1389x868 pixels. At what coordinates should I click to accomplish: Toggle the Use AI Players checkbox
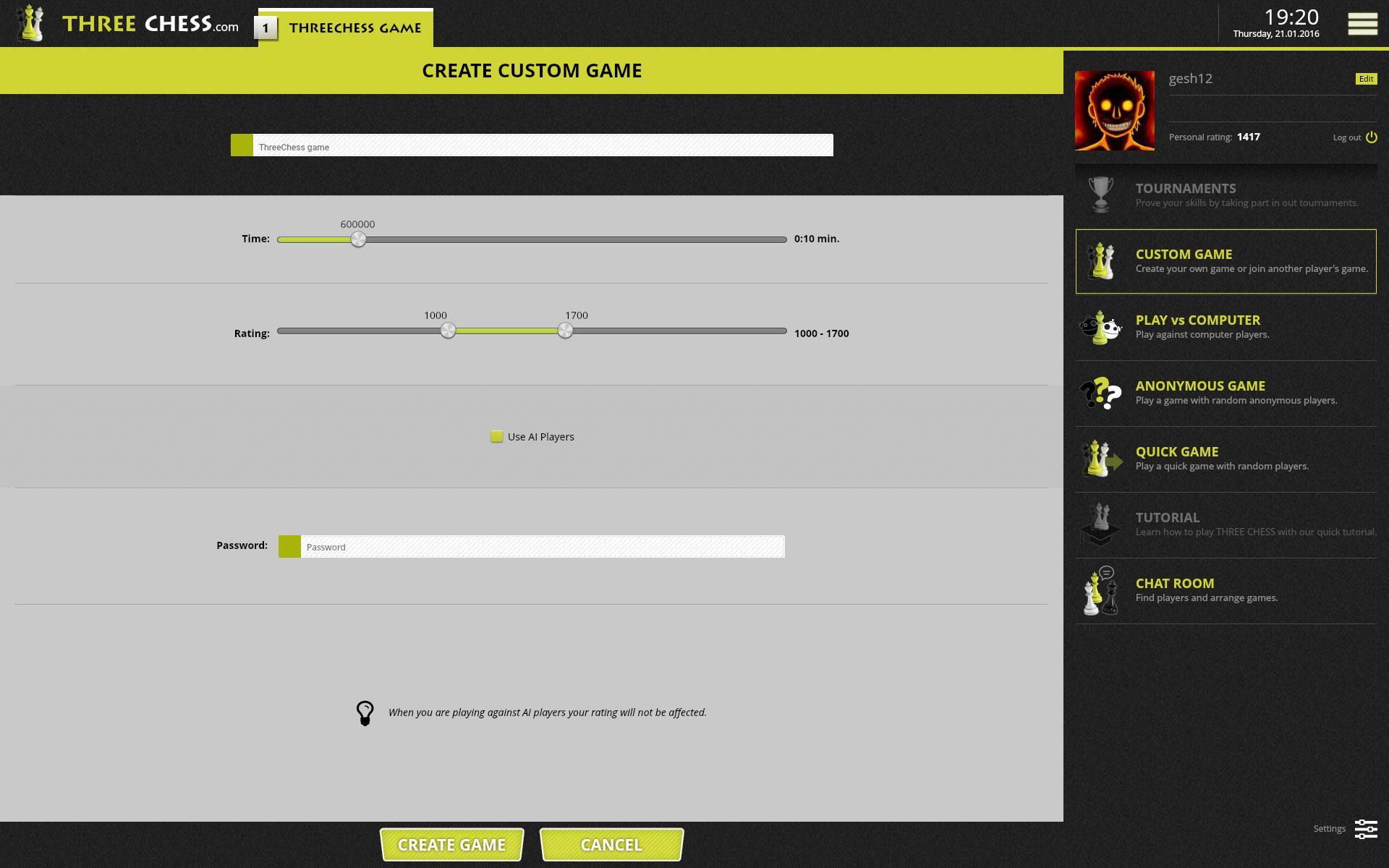click(x=496, y=436)
